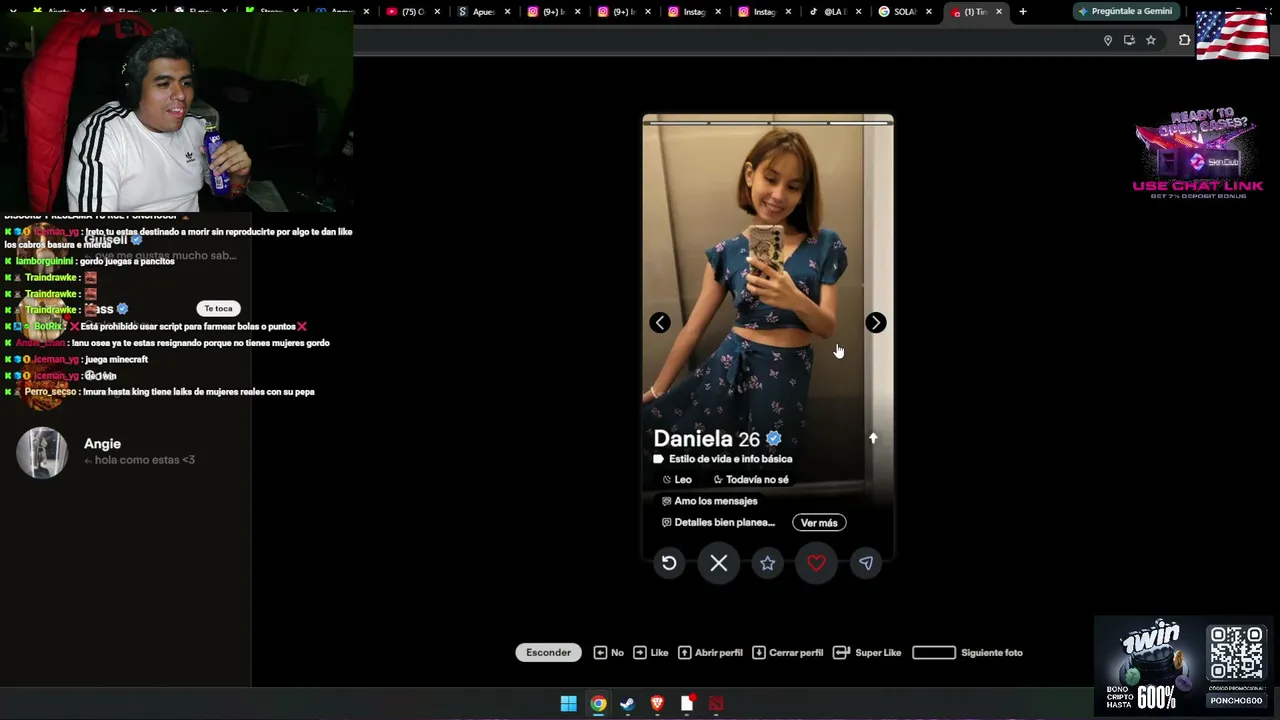
Task: Click the Pregúntale a Gemini button
Action: (1125, 12)
